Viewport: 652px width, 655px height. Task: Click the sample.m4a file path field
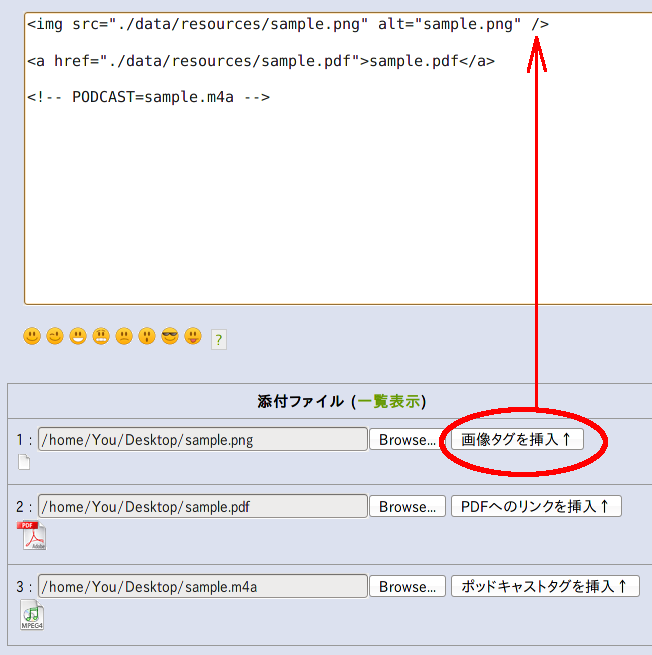(x=203, y=587)
